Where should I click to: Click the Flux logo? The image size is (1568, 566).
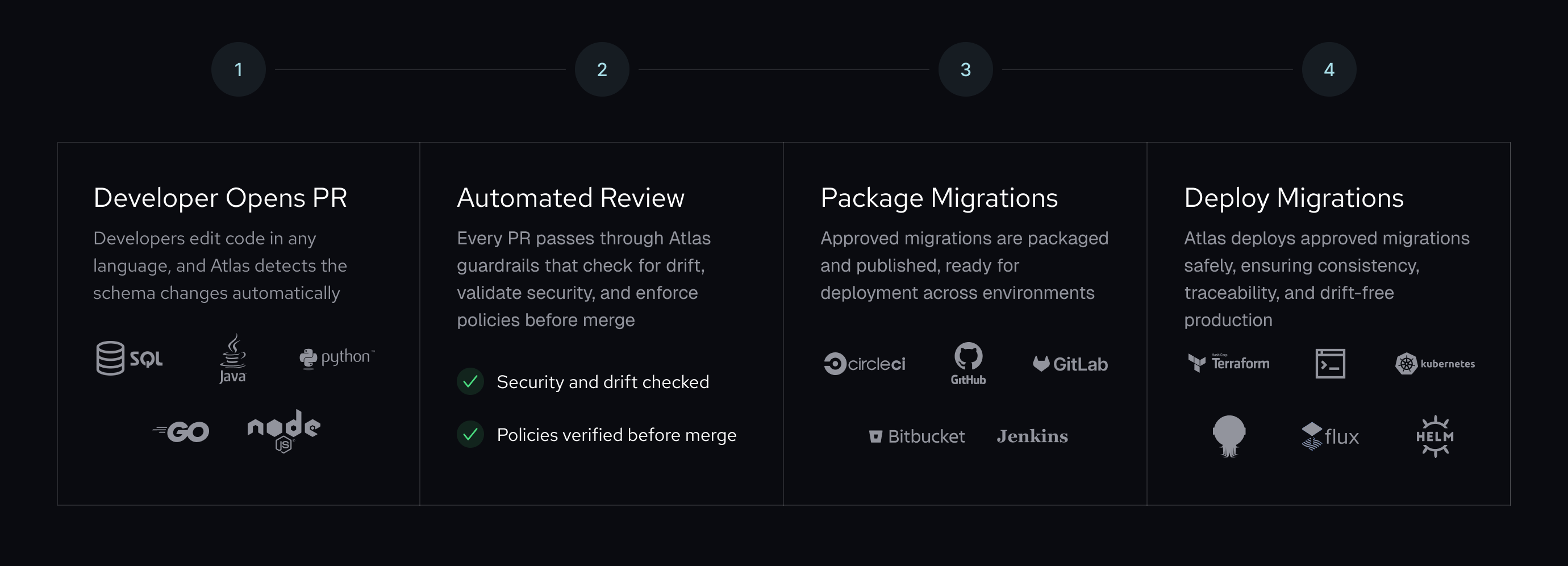(x=1330, y=436)
